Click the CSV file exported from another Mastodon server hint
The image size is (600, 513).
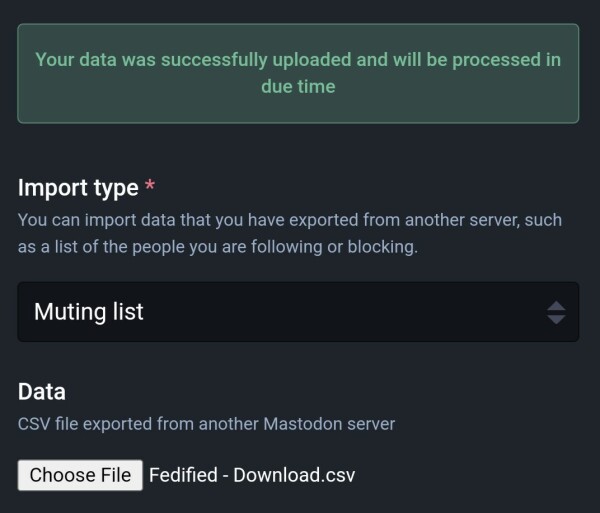[x=206, y=424]
